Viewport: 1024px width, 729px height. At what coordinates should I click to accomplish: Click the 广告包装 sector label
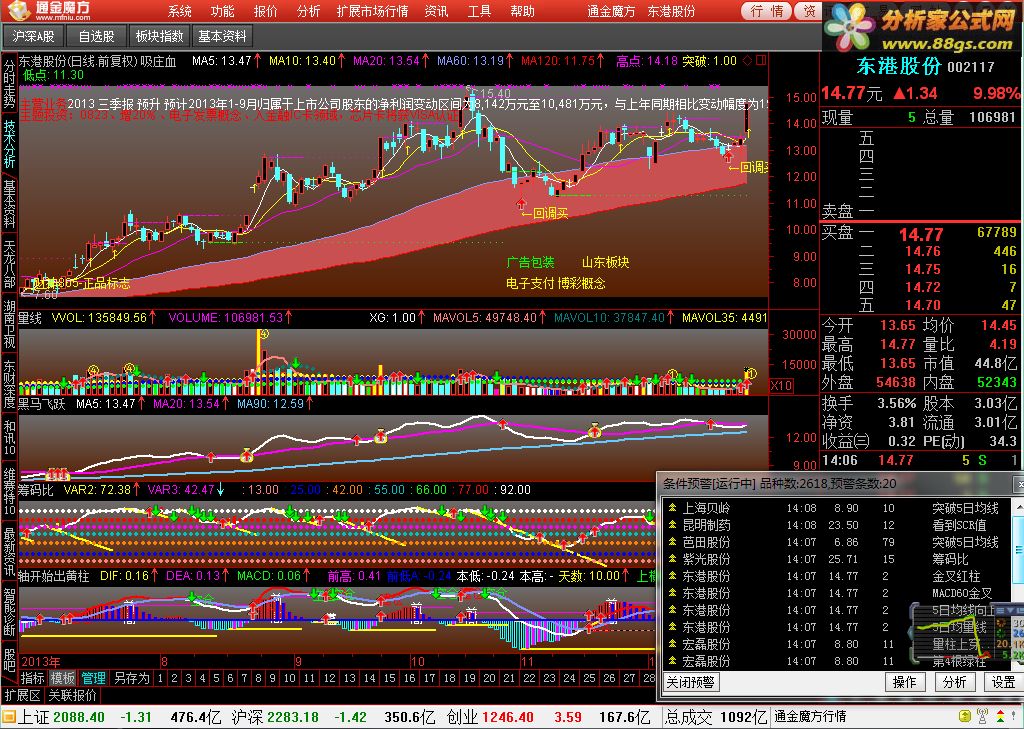pyautogui.click(x=530, y=263)
